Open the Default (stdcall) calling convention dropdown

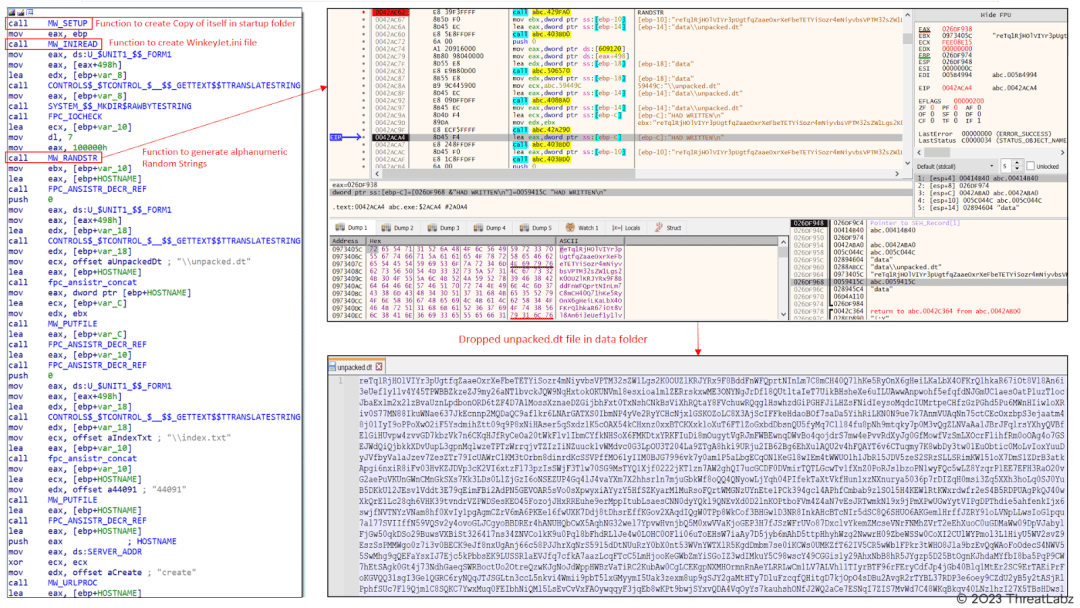click(x=992, y=166)
